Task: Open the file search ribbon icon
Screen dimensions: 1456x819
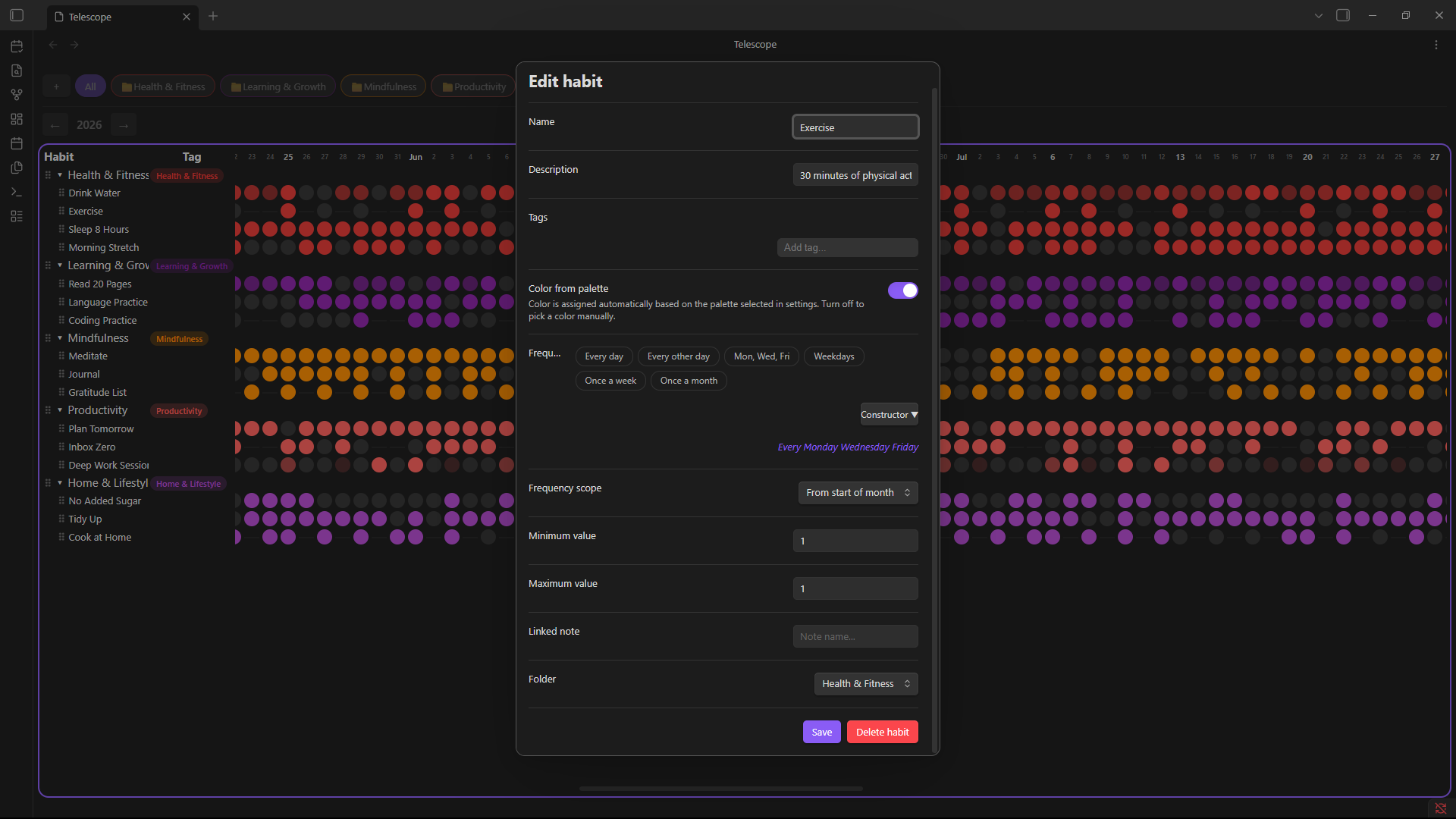Action: click(x=17, y=71)
